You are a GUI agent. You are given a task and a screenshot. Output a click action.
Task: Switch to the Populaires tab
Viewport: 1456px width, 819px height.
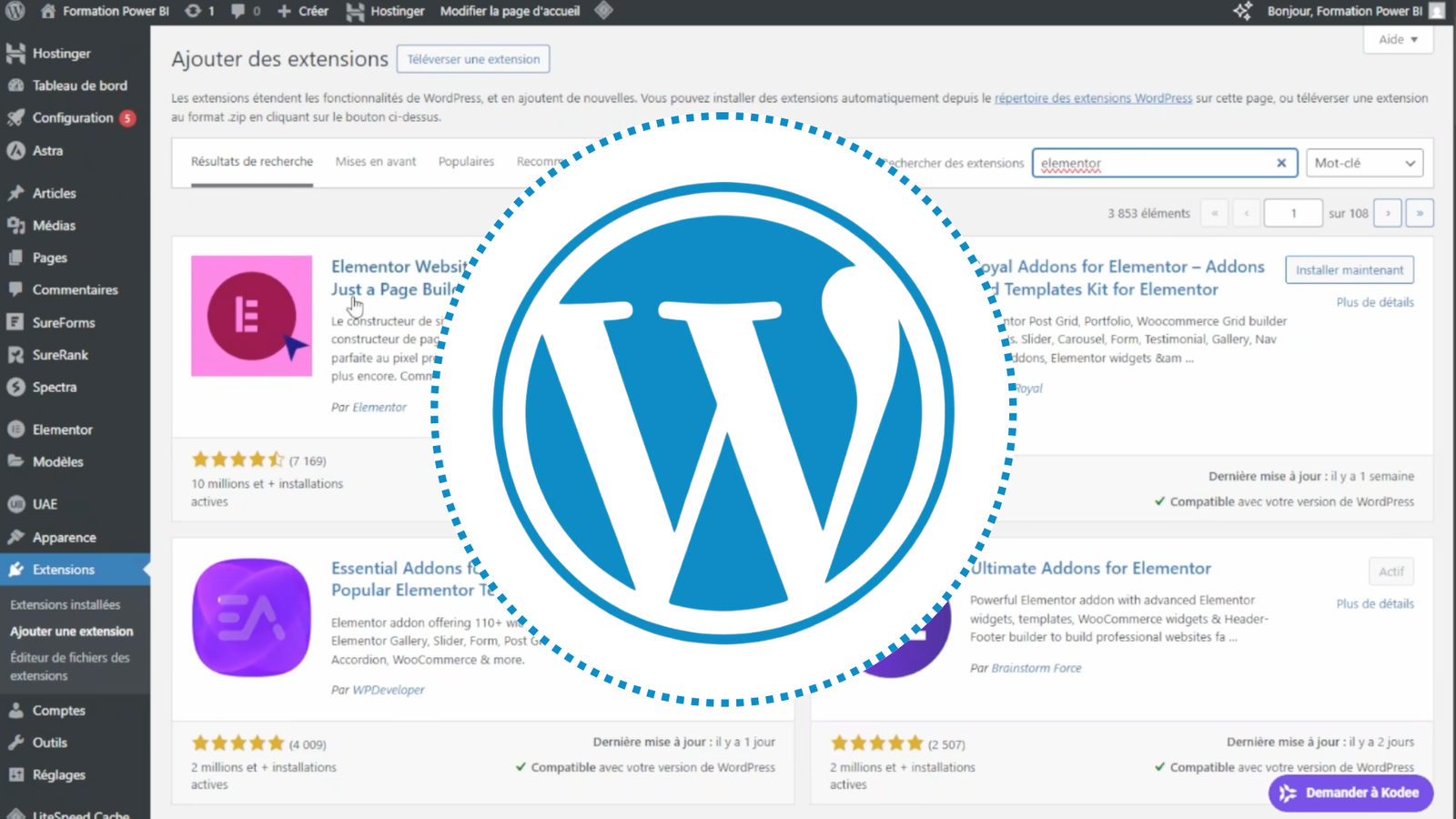[466, 161]
